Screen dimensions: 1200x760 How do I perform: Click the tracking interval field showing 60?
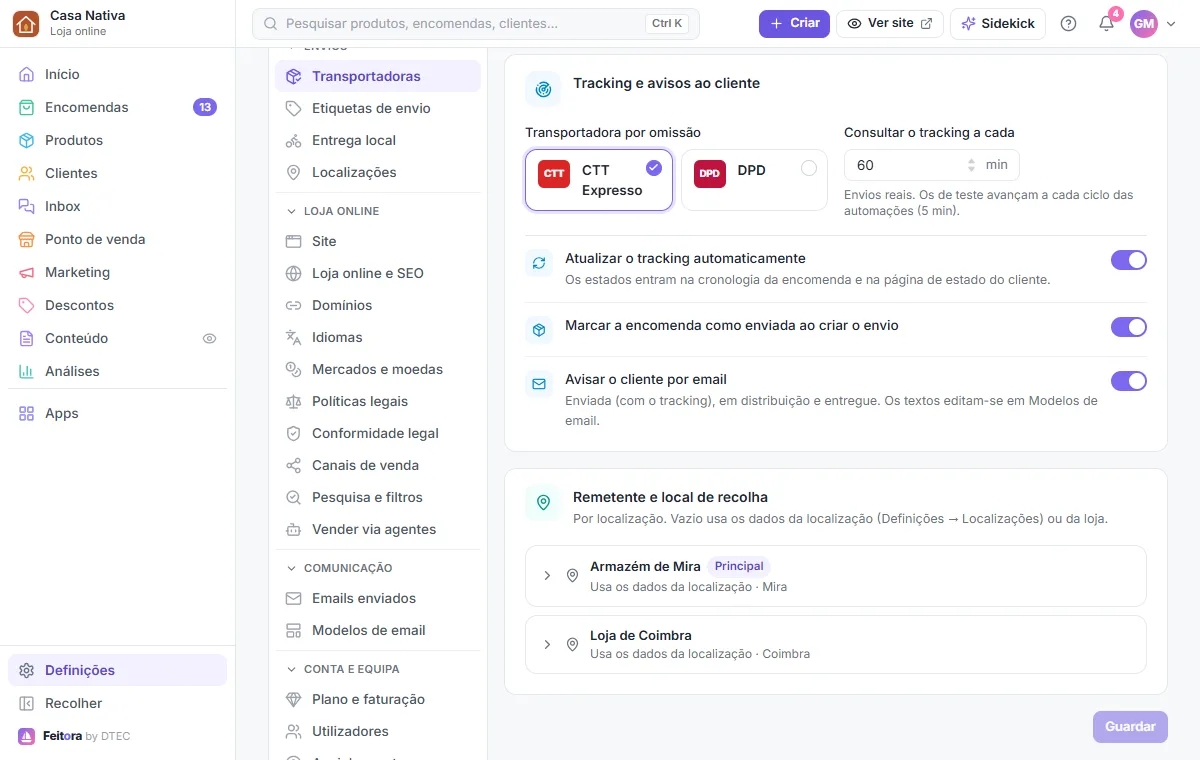(x=932, y=165)
